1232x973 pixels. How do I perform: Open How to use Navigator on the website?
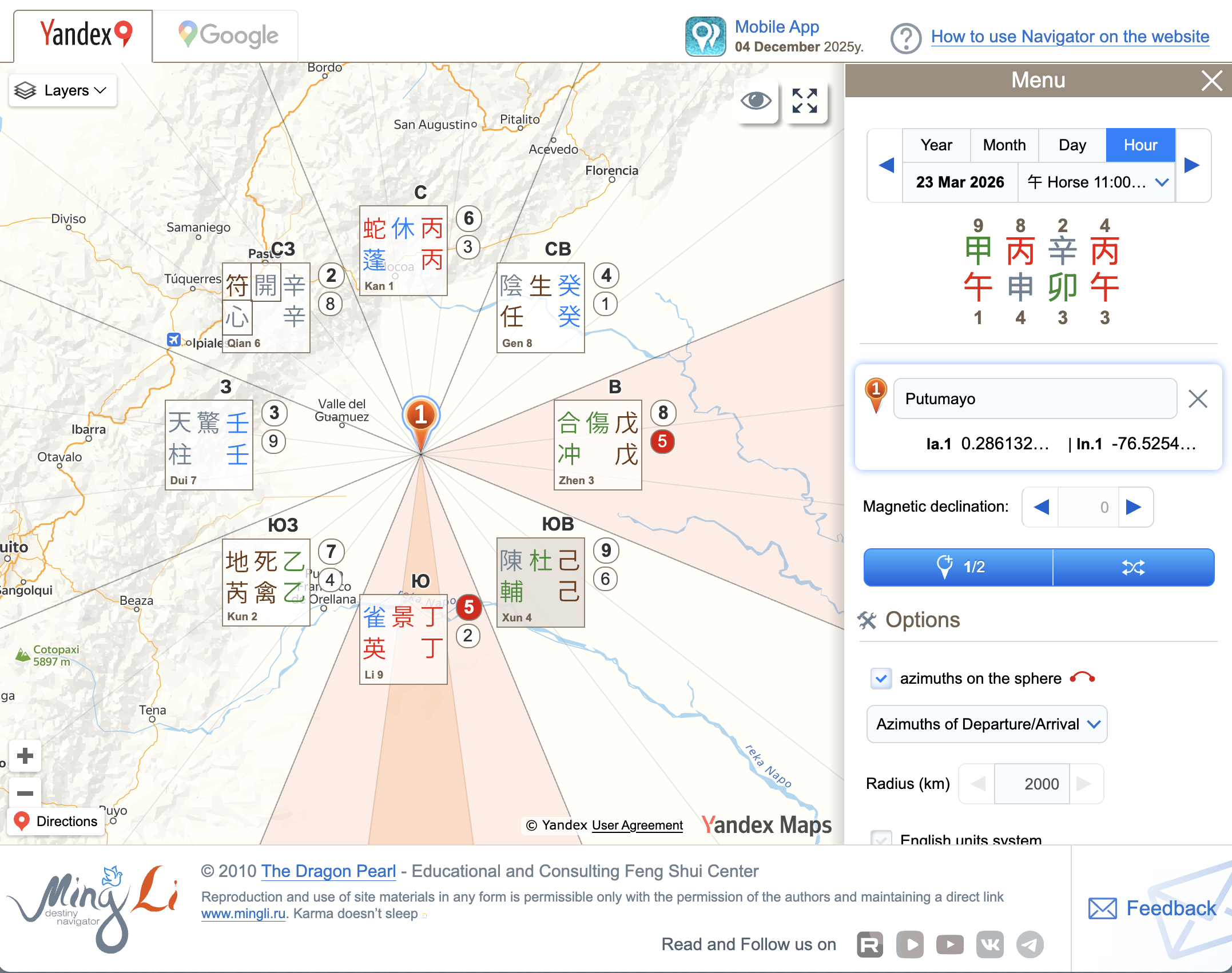point(1070,36)
